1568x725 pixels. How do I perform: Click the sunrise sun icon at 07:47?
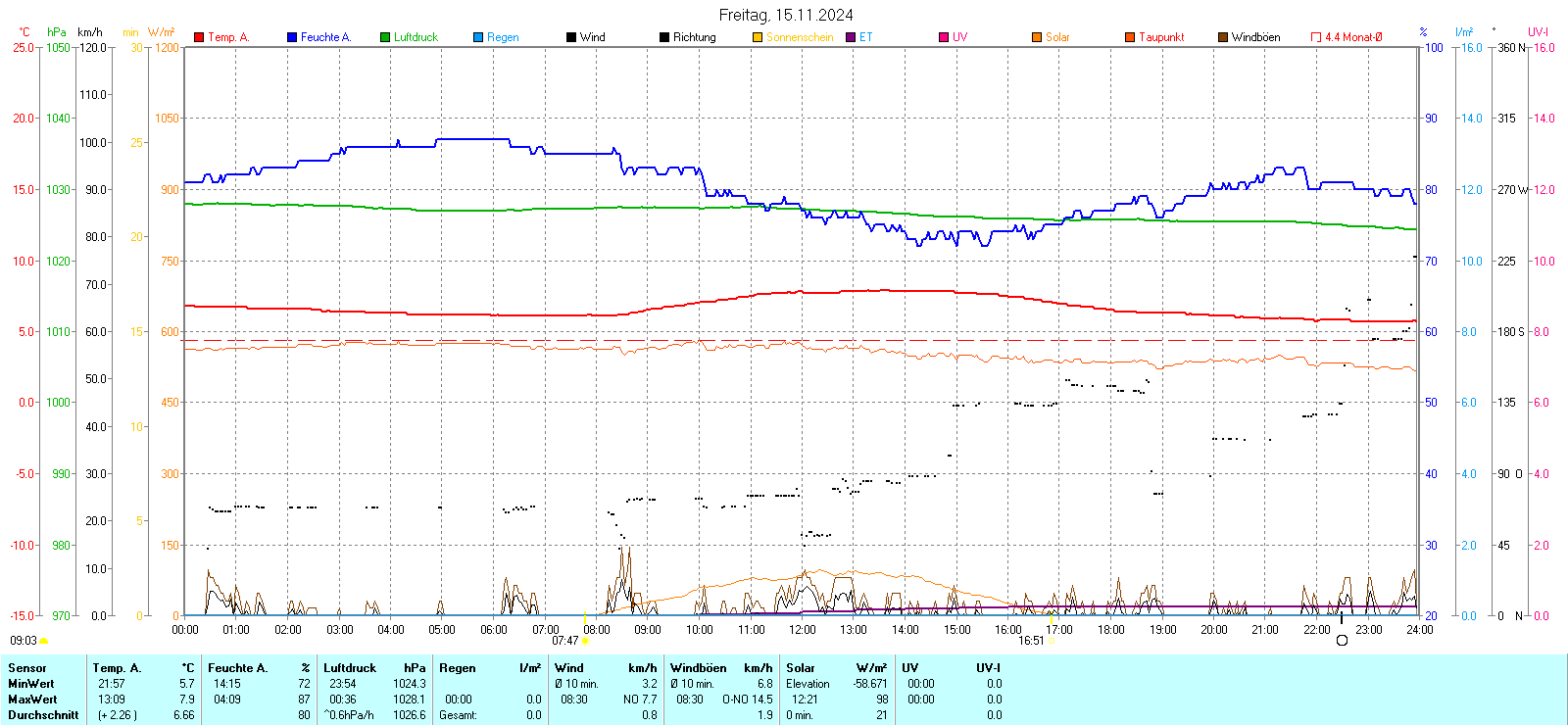(x=585, y=641)
